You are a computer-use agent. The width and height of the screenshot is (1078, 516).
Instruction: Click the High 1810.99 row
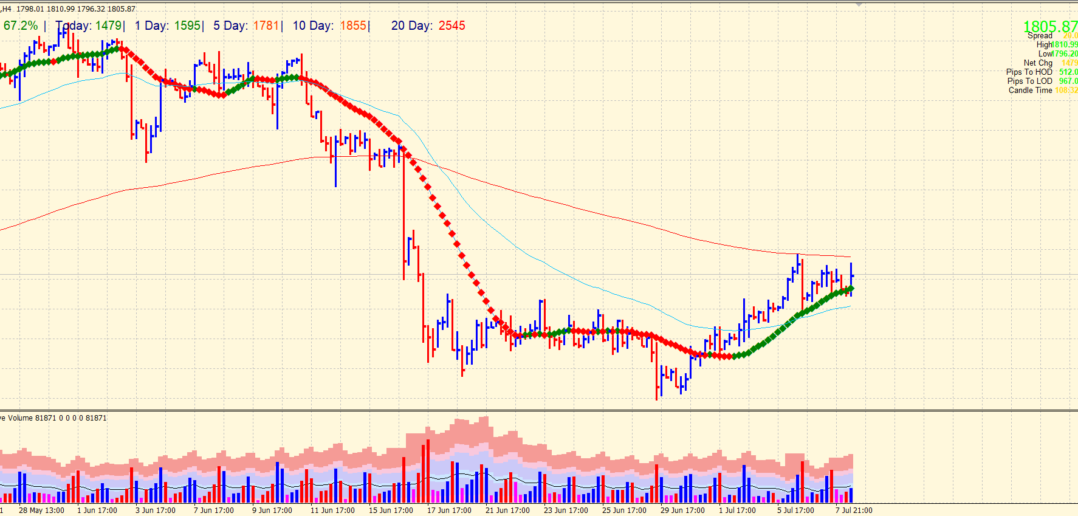coord(1057,44)
